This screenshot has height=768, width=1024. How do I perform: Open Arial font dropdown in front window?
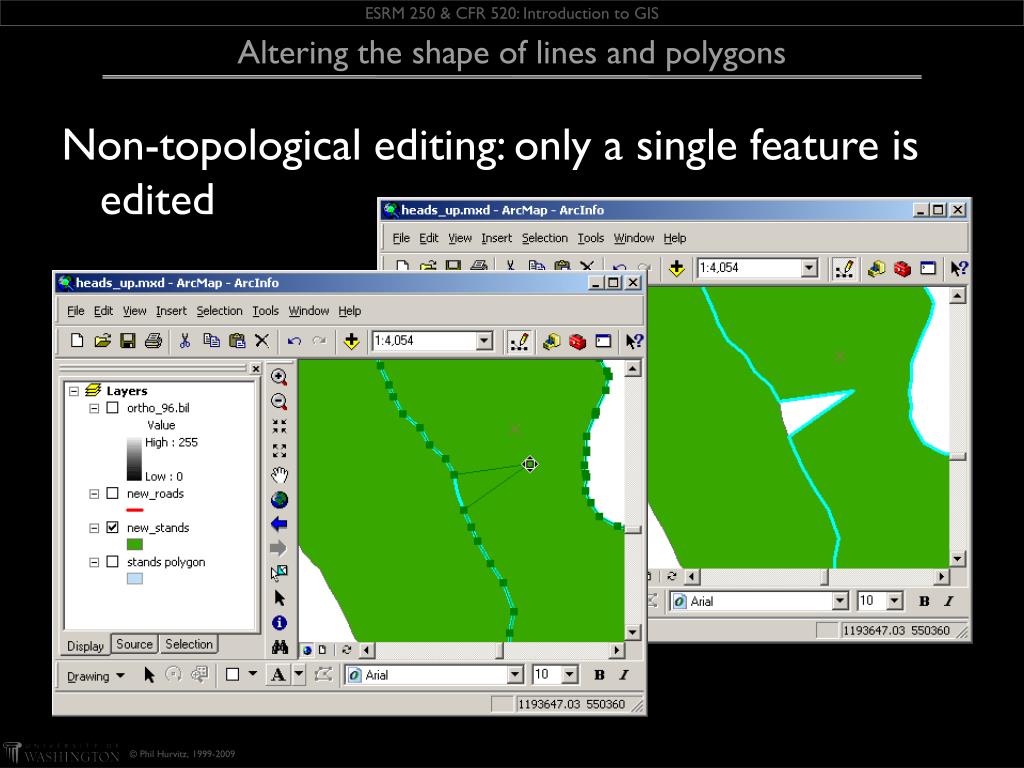515,675
